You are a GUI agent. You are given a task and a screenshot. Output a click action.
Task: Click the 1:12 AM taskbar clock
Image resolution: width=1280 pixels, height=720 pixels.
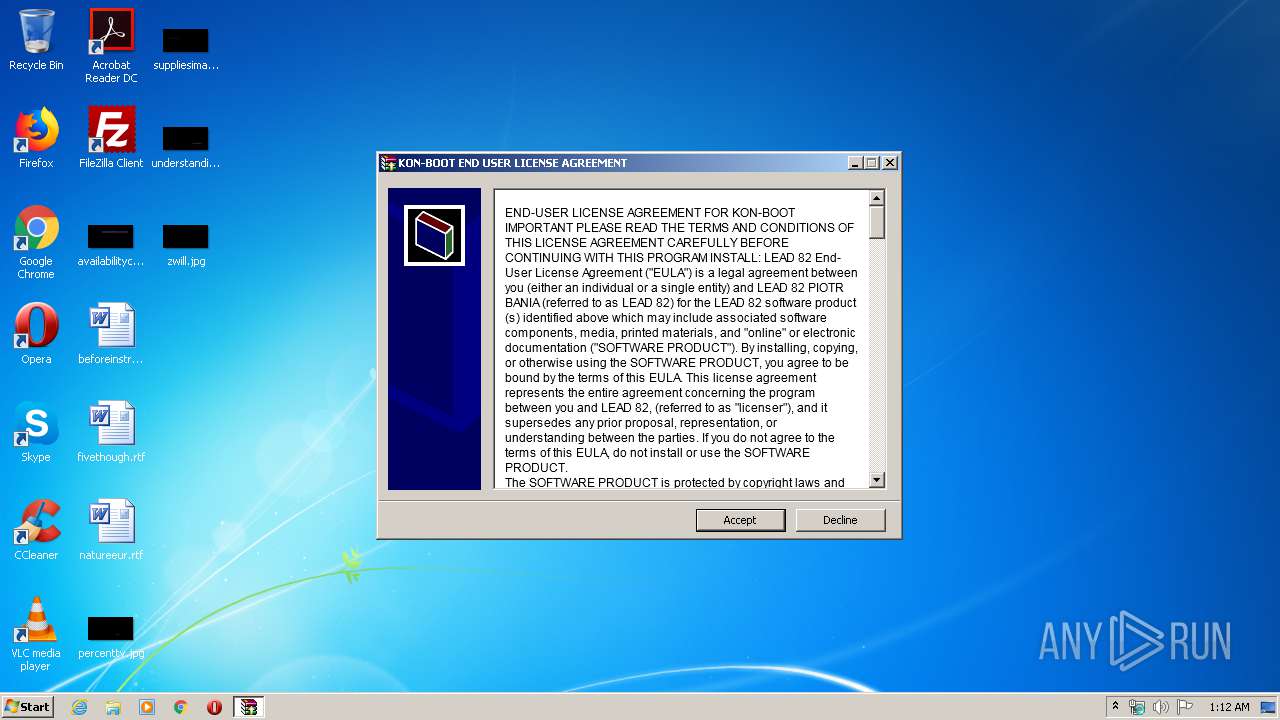(1229, 707)
